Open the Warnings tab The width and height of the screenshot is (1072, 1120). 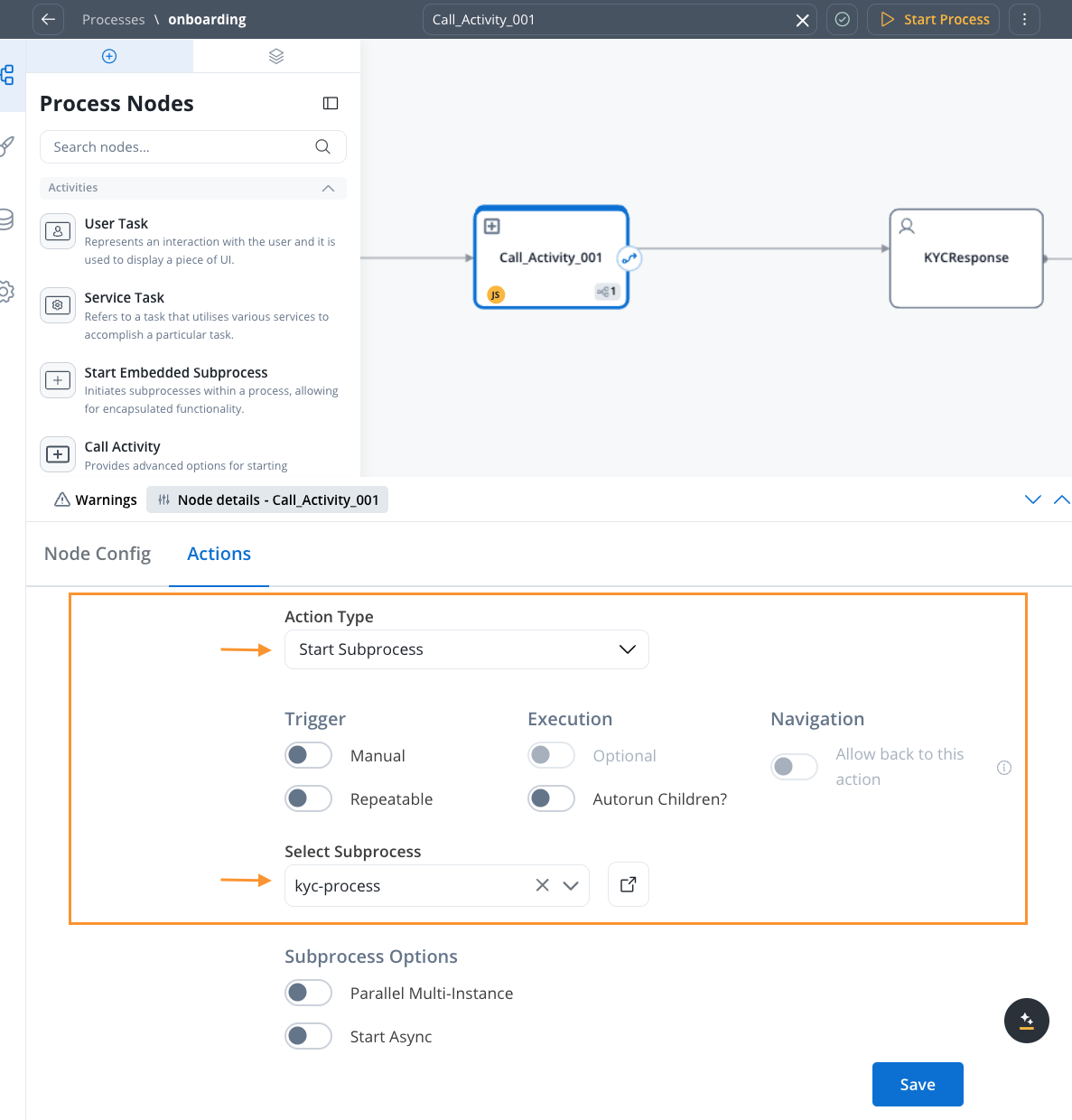click(x=96, y=499)
